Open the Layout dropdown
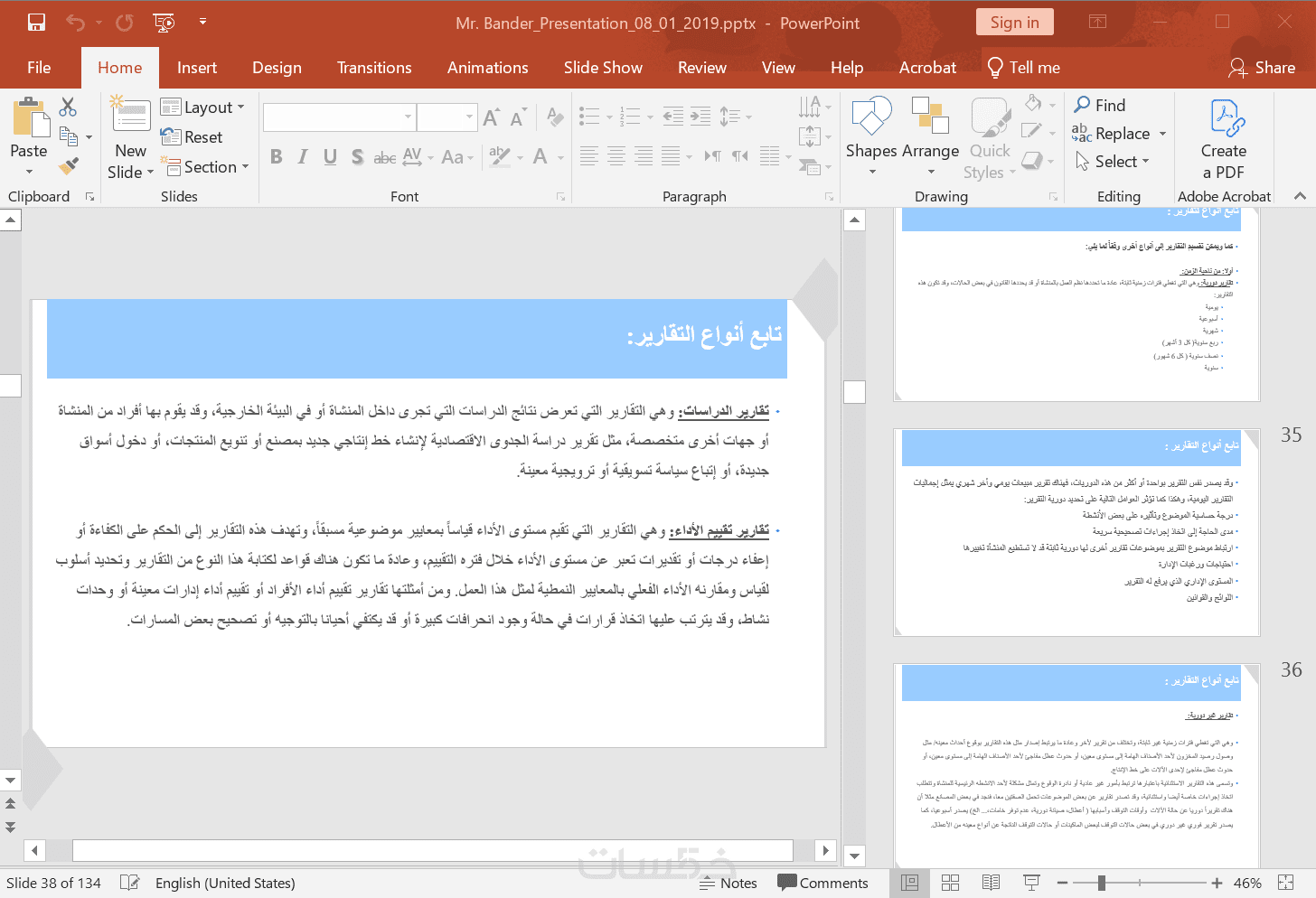 point(202,107)
